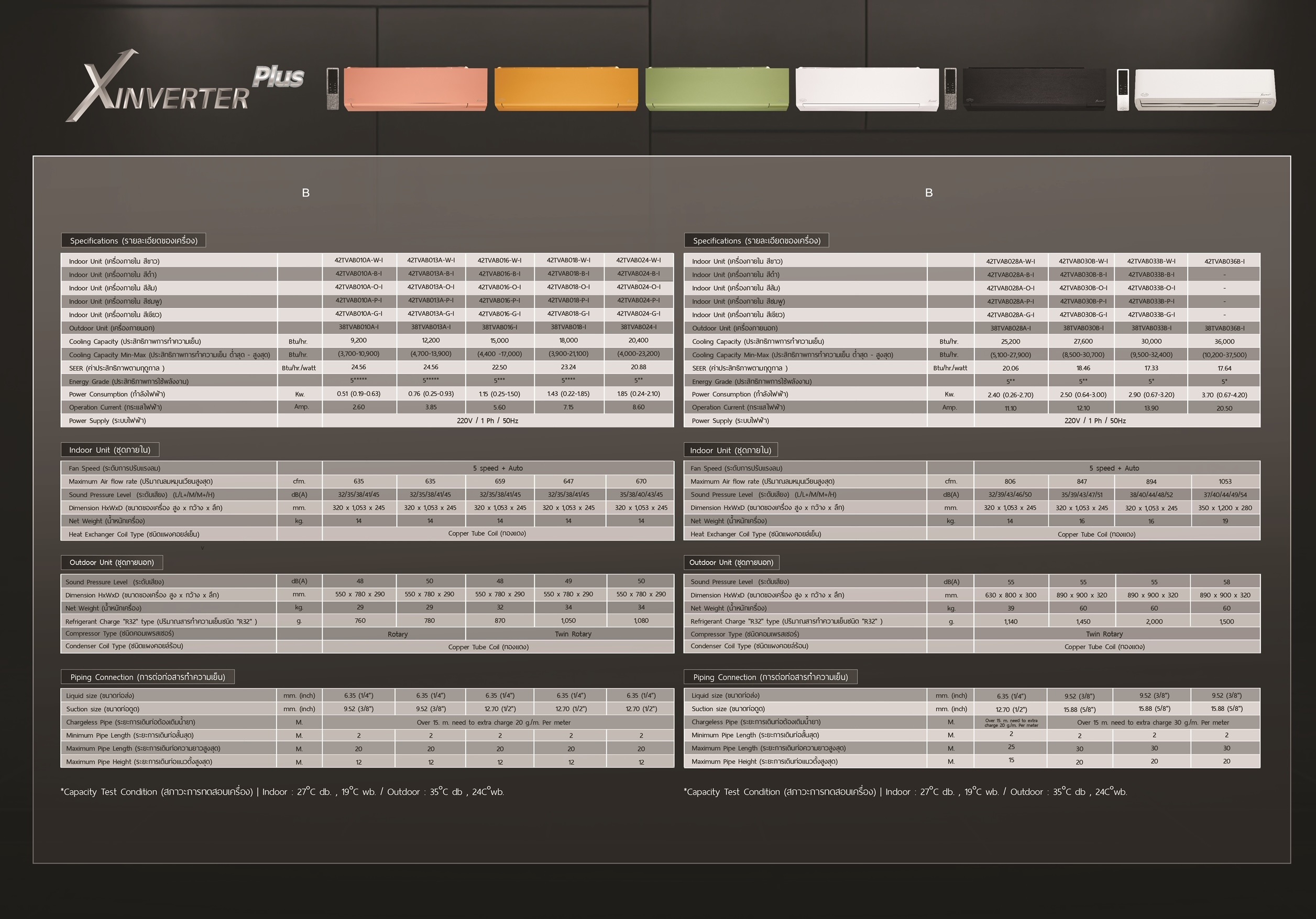Screen dimensions: 1316x919
Task: Click the white louvered air conditioner at right
Action: tap(1205, 90)
